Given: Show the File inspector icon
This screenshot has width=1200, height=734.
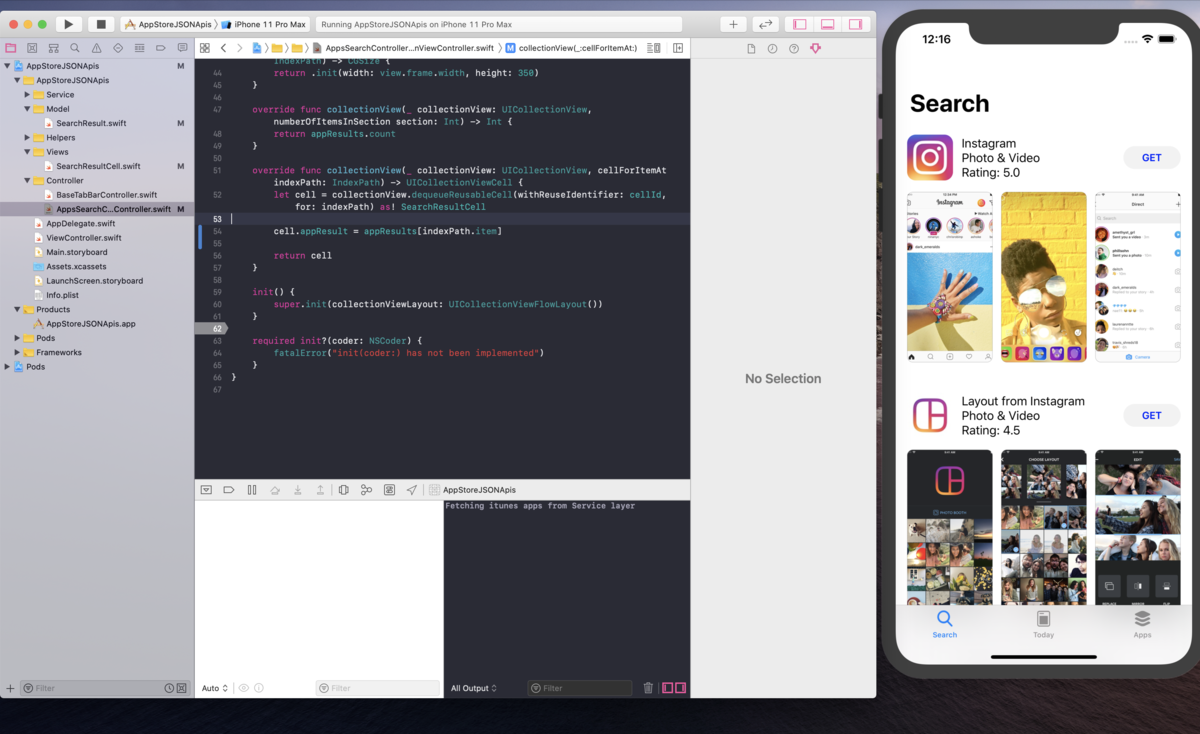Looking at the screenshot, I should pos(751,48).
